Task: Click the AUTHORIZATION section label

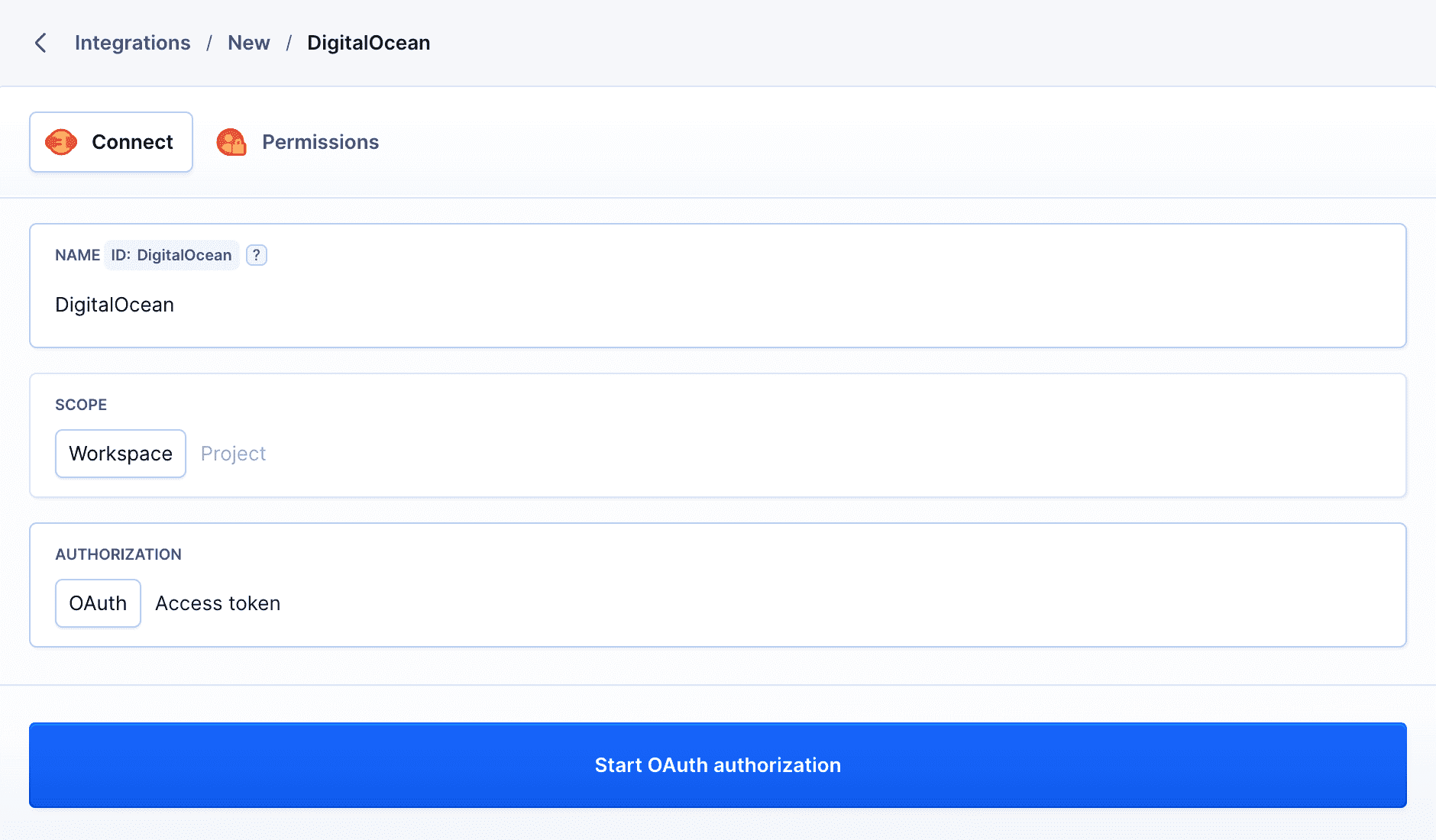Action: coord(118,554)
